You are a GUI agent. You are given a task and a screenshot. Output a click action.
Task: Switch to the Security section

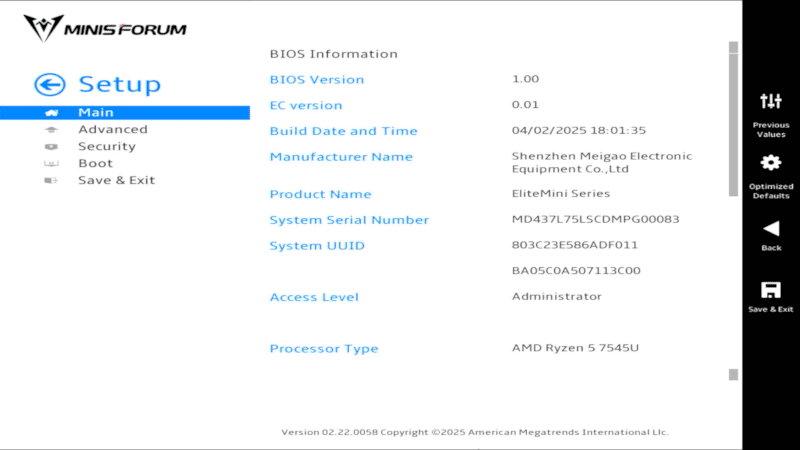click(107, 146)
